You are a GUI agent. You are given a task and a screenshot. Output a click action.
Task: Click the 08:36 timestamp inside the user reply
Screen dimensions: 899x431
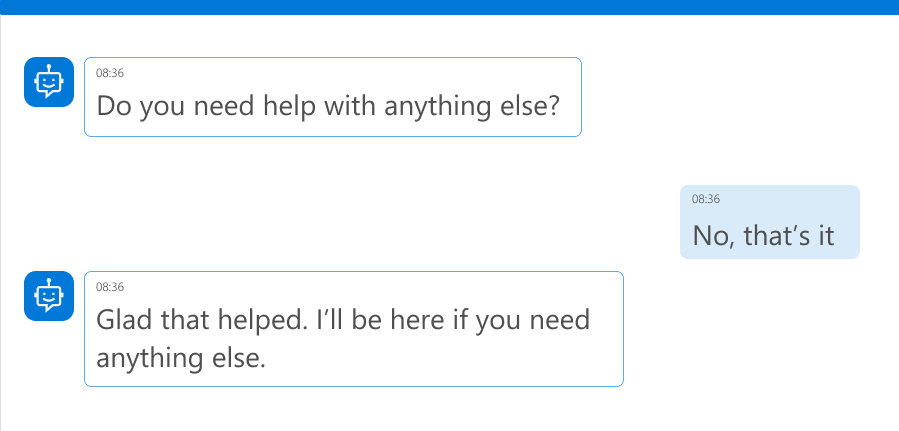pos(706,200)
